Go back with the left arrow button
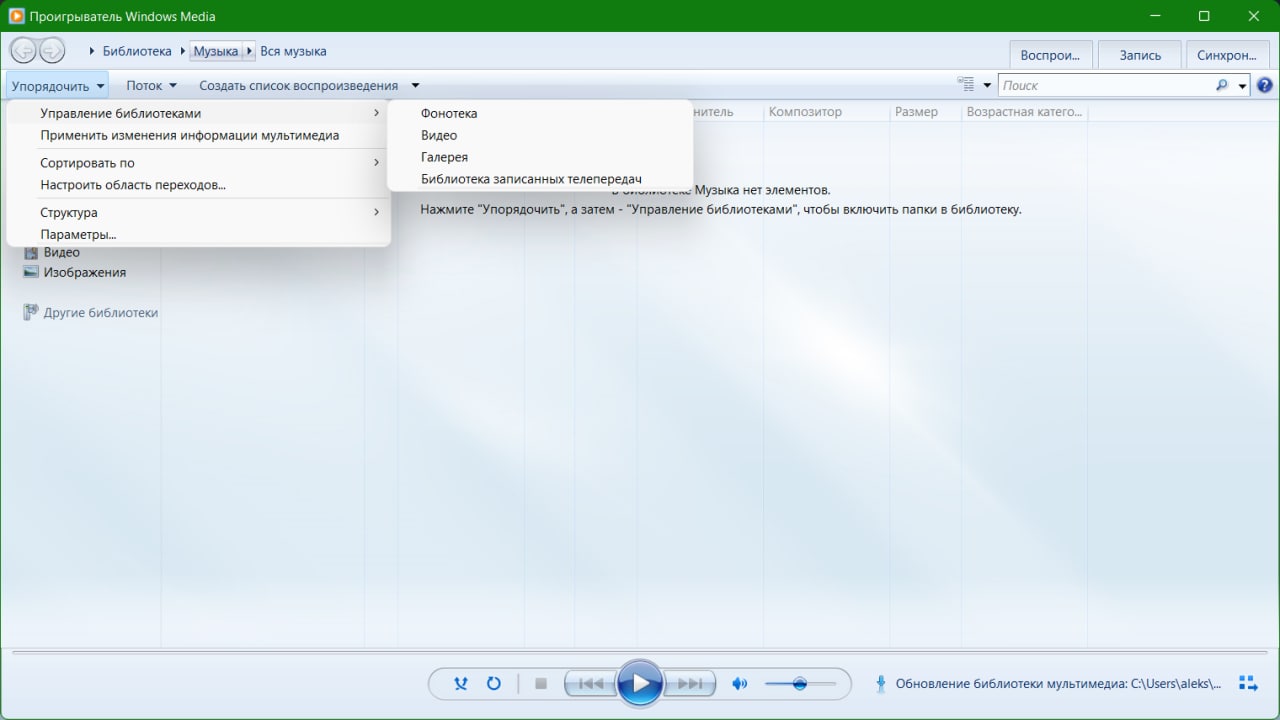This screenshot has width=1280, height=720. pos(23,50)
